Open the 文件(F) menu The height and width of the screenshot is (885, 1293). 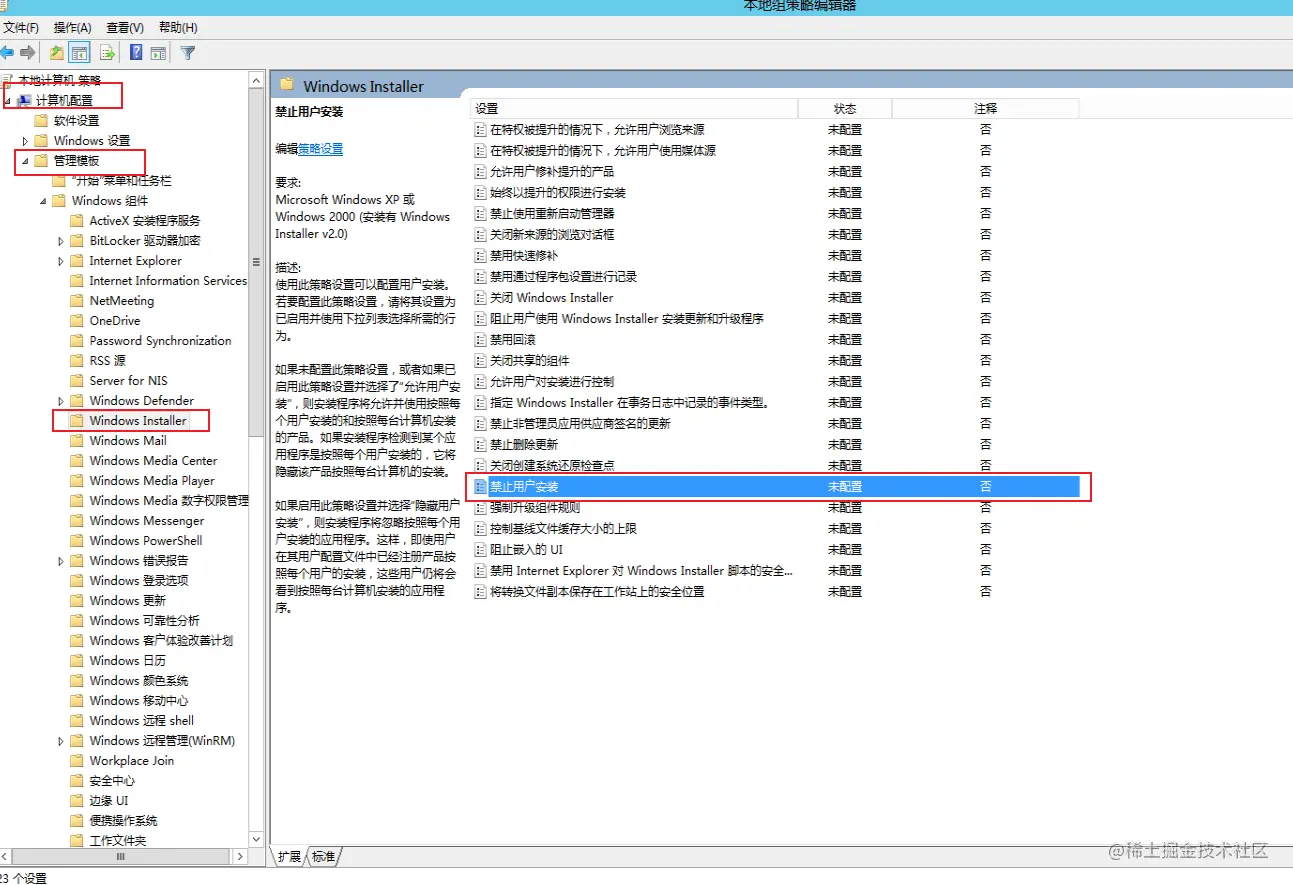(22, 27)
